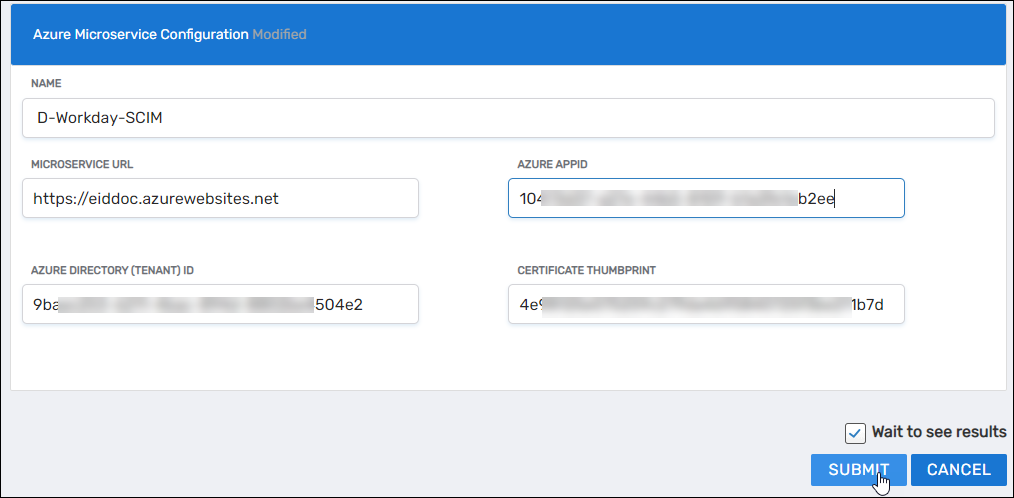Click the "Wait to see results" label text
Image resolution: width=1014 pixels, height=498 pixels.
[x=938, y=432]
